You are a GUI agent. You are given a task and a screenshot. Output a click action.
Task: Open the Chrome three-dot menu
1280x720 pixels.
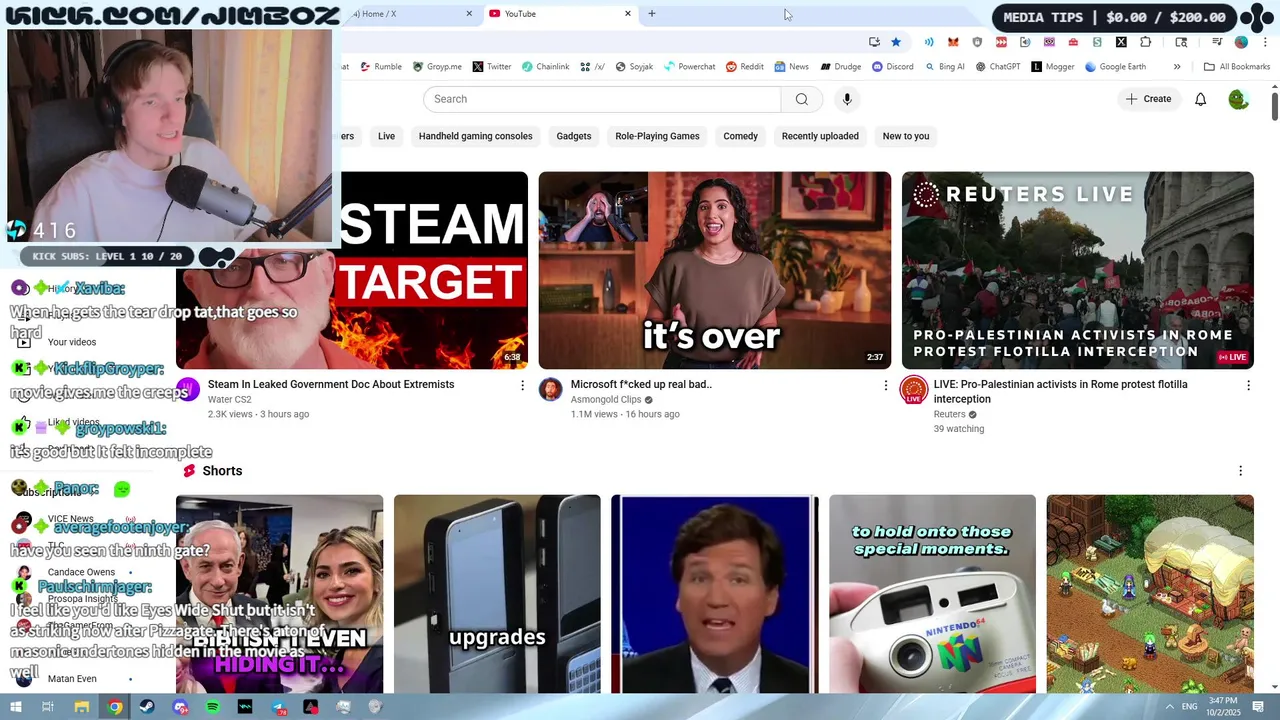pyautogui.click(x=1265, y=42)
